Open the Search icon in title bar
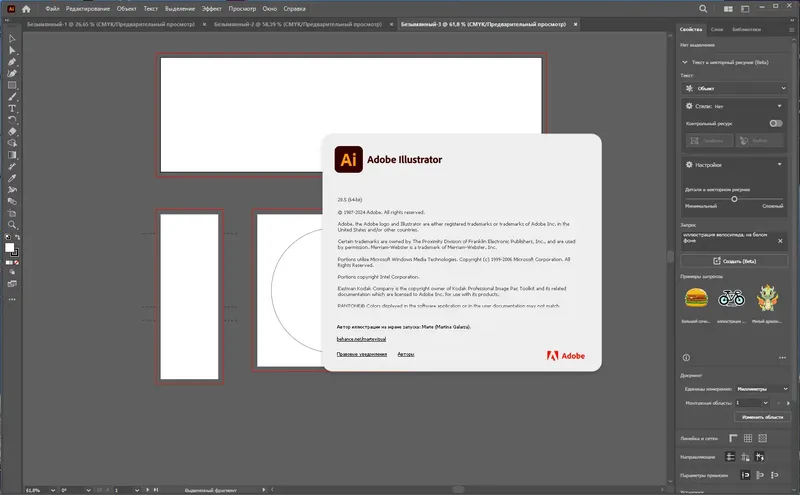The width and height of the screenshot is (800, 495). pyautogui.click(x=703, y=9)
